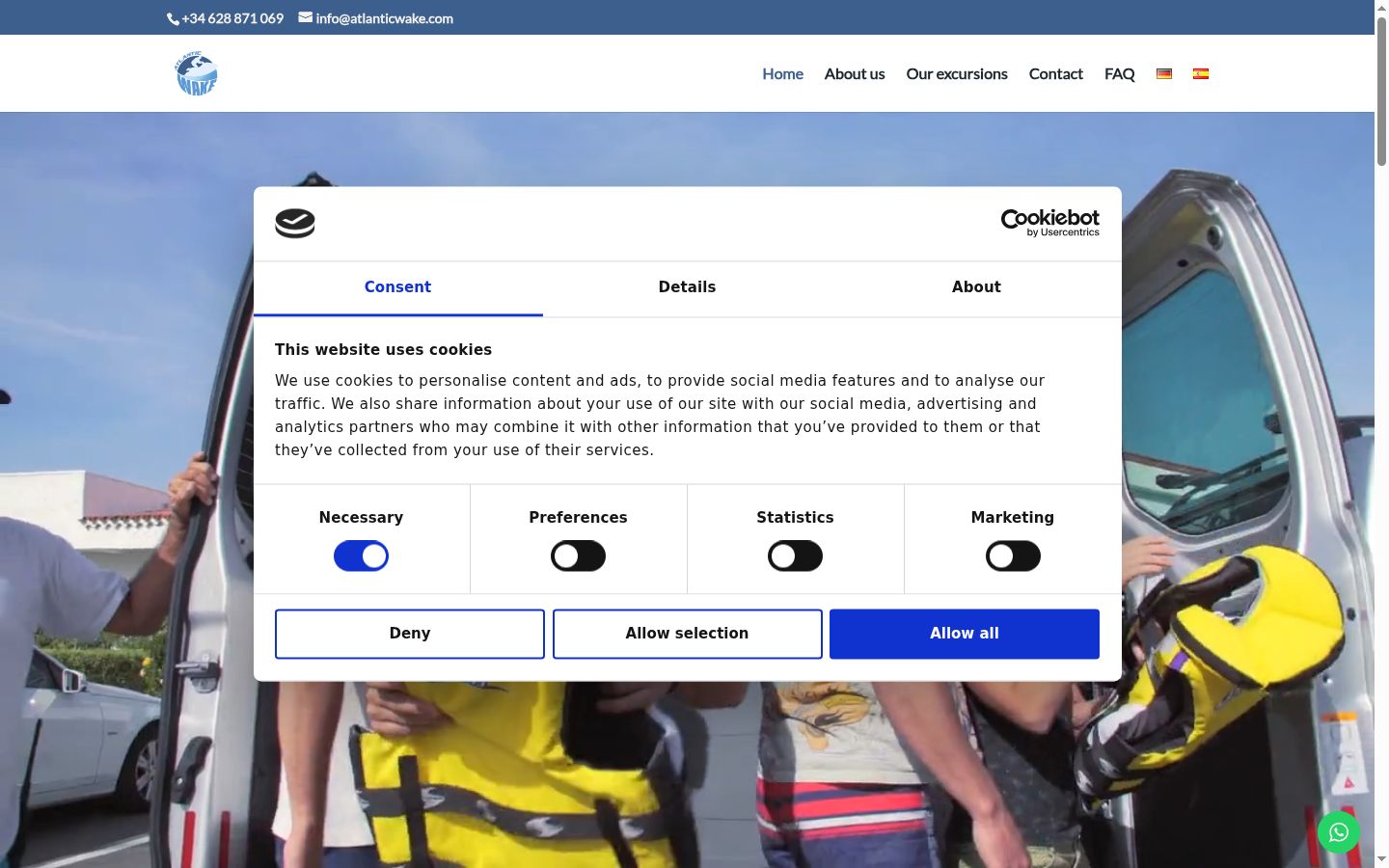Switch site to Spanish flag language
The height and width of the screenshot is (868, 1389).
pos(1201,73)
